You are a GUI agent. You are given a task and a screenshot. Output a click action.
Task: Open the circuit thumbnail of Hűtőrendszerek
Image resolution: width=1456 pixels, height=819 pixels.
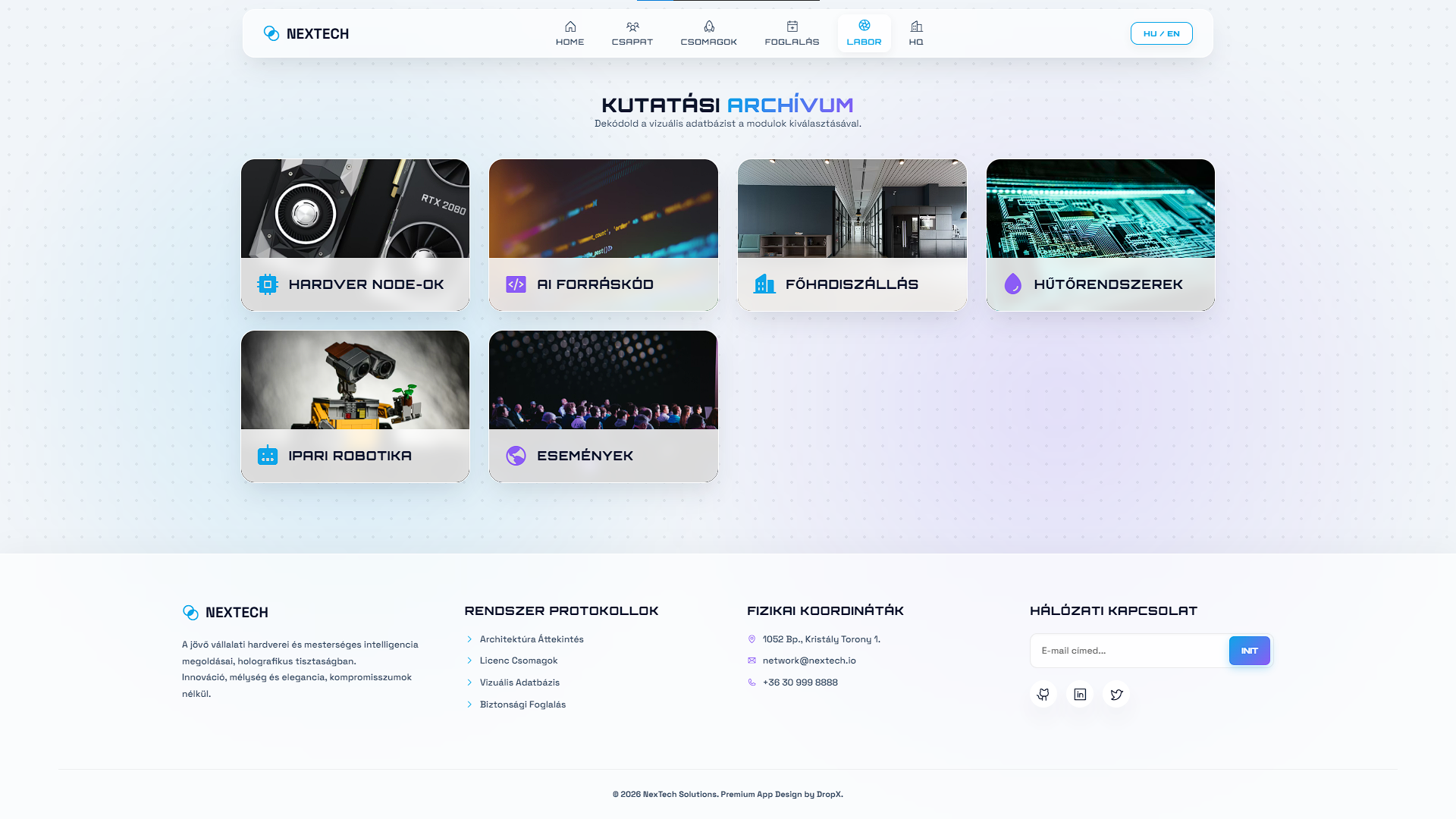pyautogui.click(x=1100, y=209)
